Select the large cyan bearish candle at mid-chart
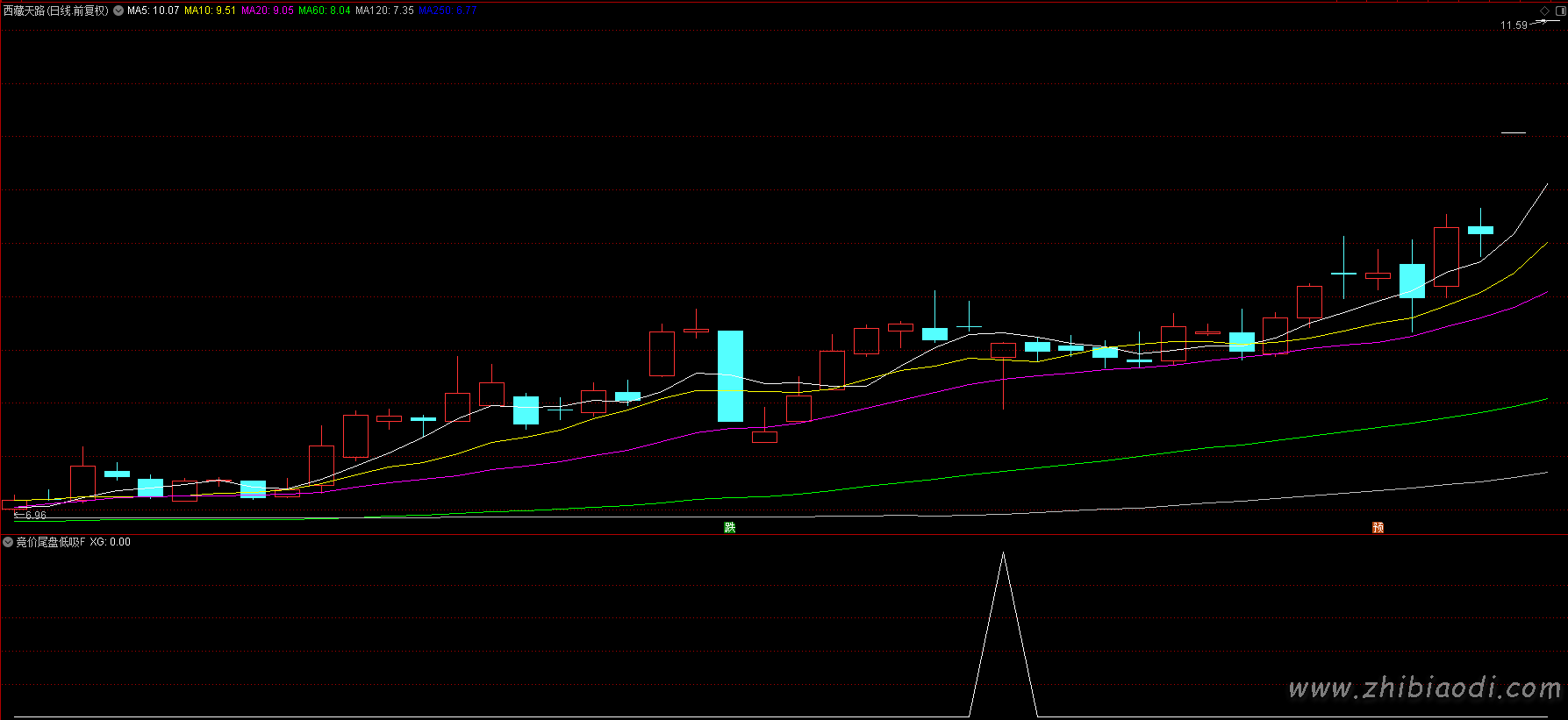The height and width of the screenshot is (720, 1568). click(730, 376)
